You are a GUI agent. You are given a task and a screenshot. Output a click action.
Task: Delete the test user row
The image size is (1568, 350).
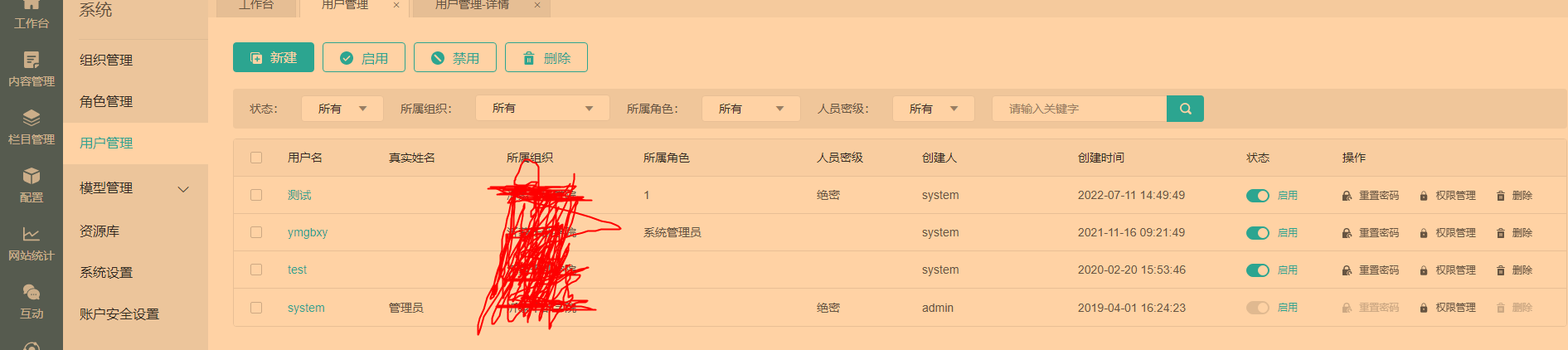(1514, 270)
